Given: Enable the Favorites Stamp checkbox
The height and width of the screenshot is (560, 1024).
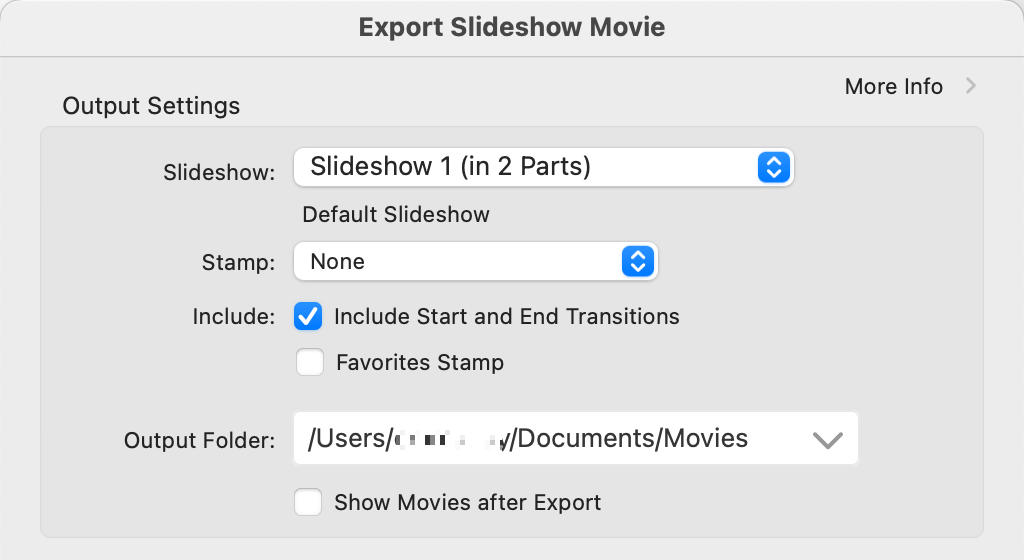Looking at the screenshot, I should pos(310,362).
